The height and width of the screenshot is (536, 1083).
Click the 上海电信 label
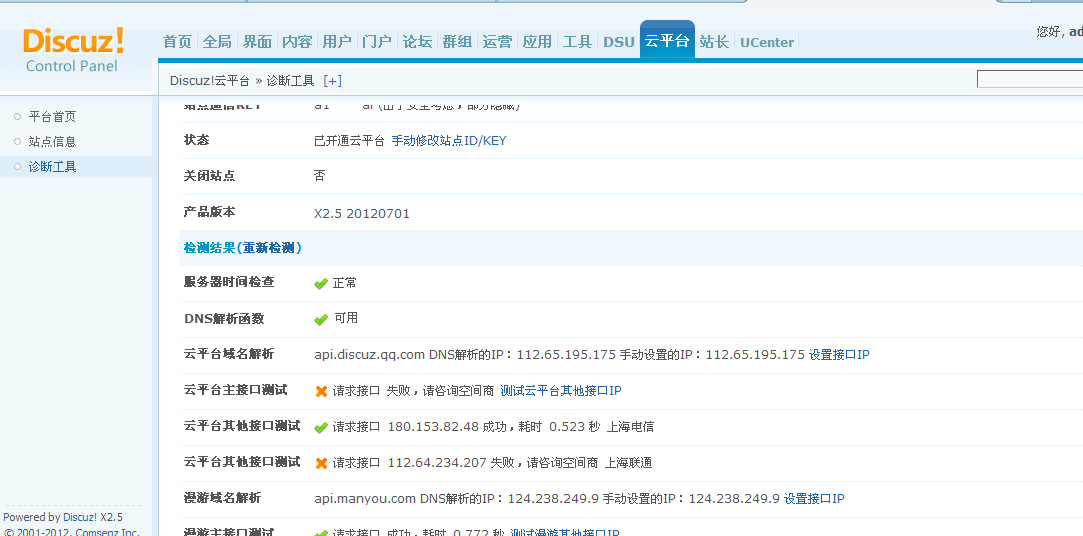click(x=630, y=427)
